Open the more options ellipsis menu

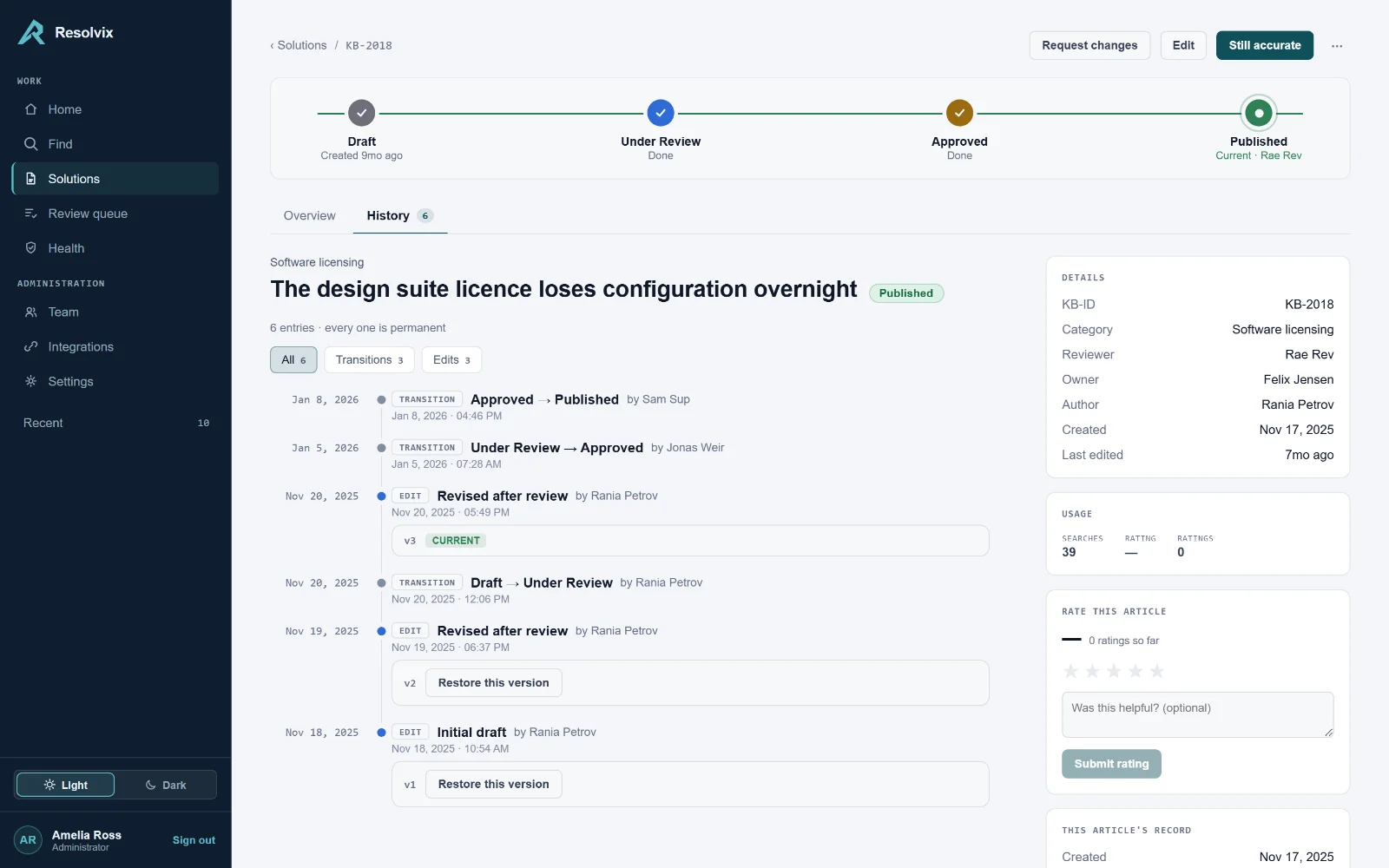point(1337,46)
